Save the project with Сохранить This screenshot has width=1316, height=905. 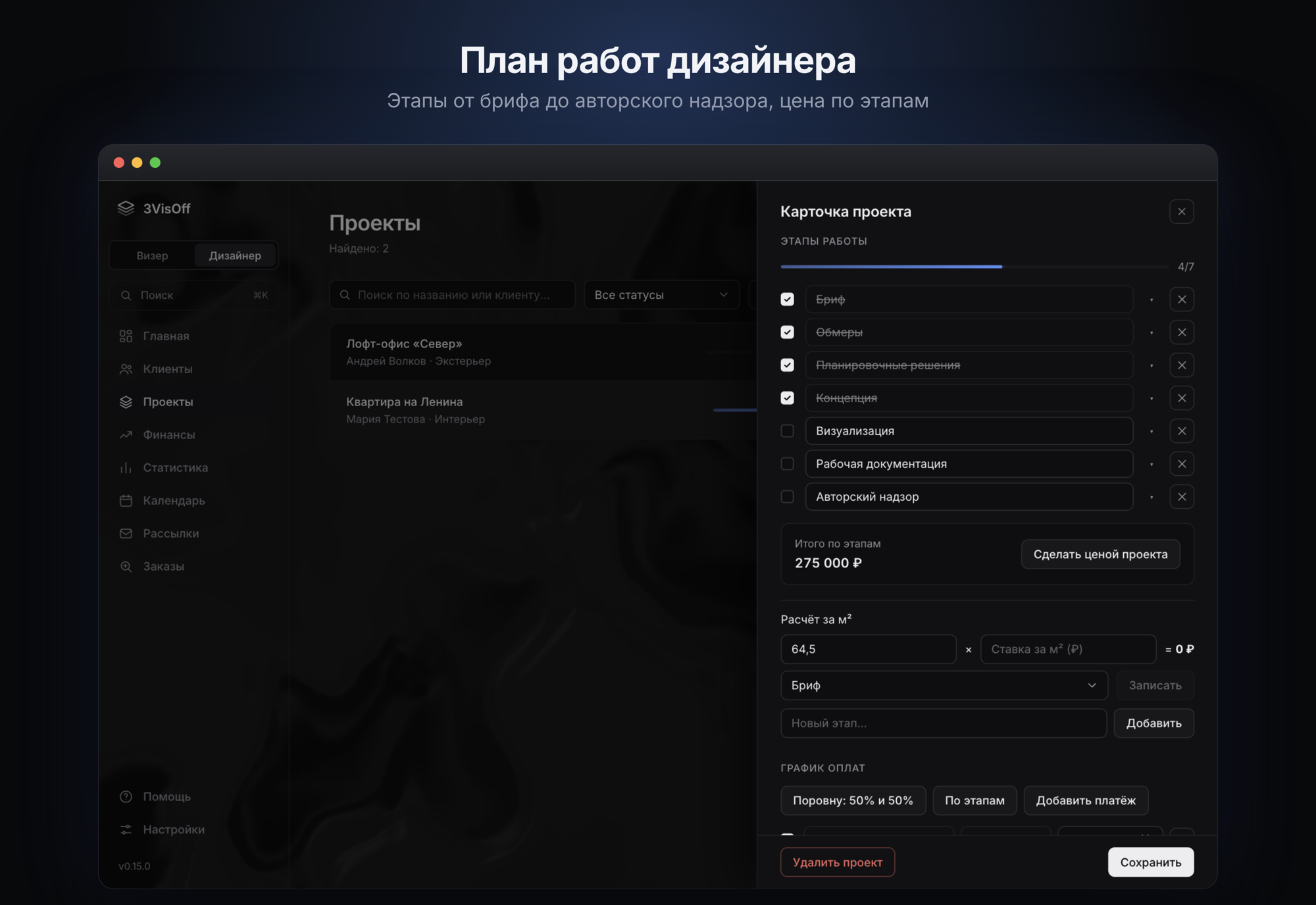[x=1150, y=862]
